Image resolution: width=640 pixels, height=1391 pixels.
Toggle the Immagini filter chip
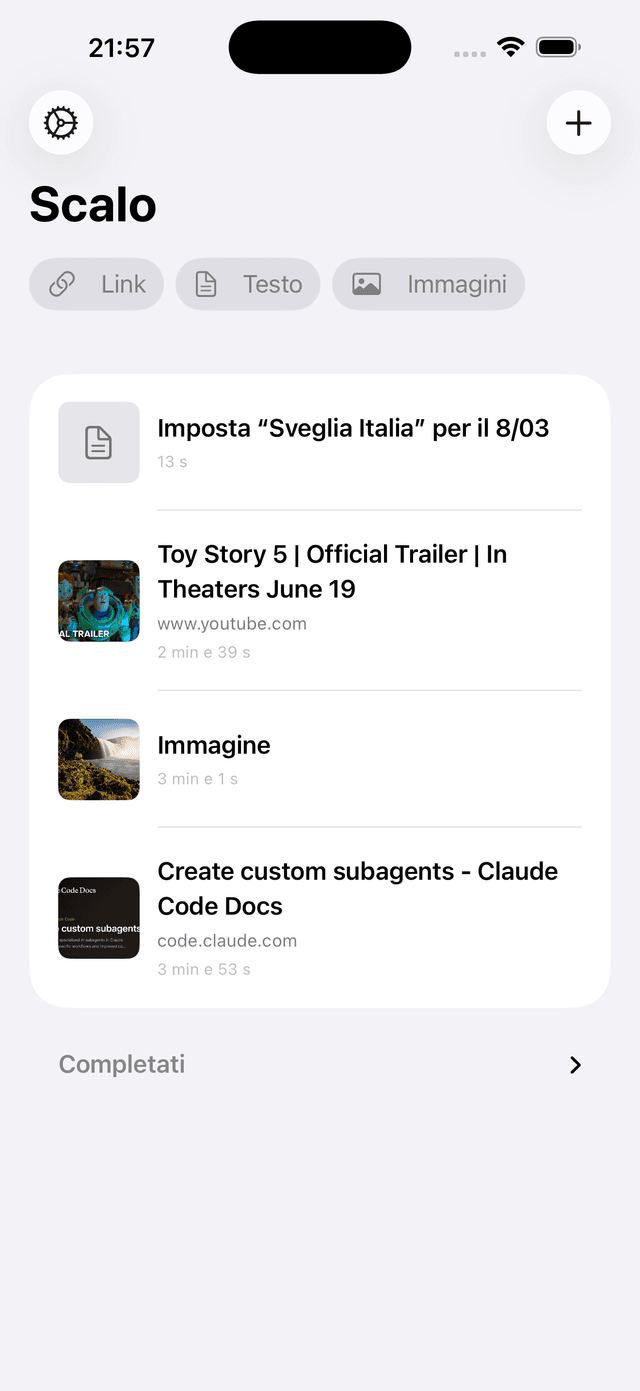pos(428,284)
